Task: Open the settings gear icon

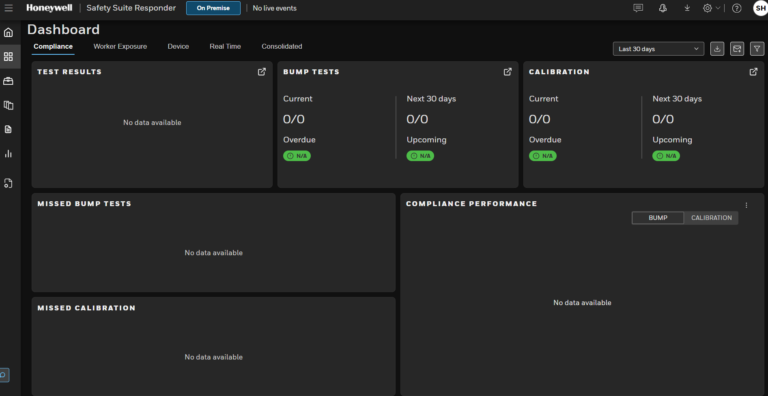Action: (707, 8)
